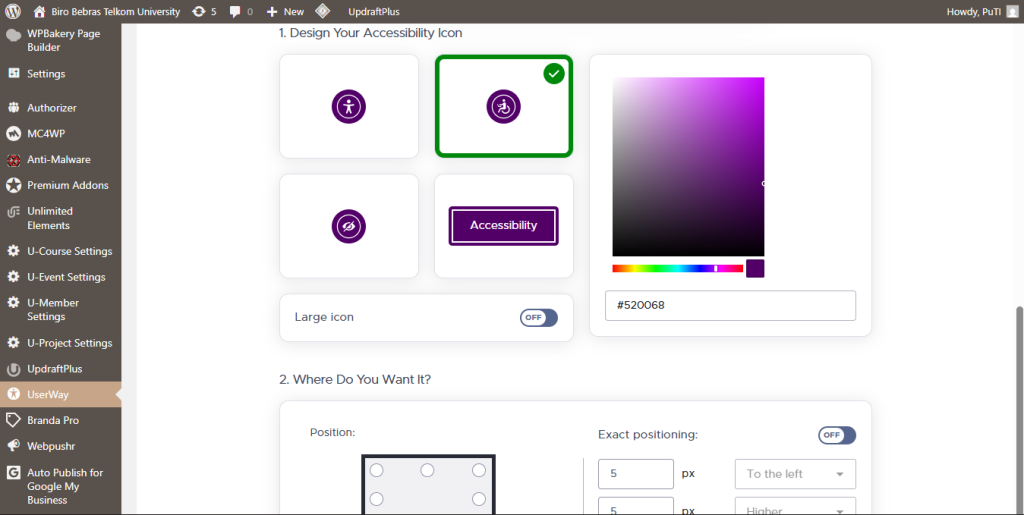
Task: Enable the Large icon toggle
Action: coord(538,317)
